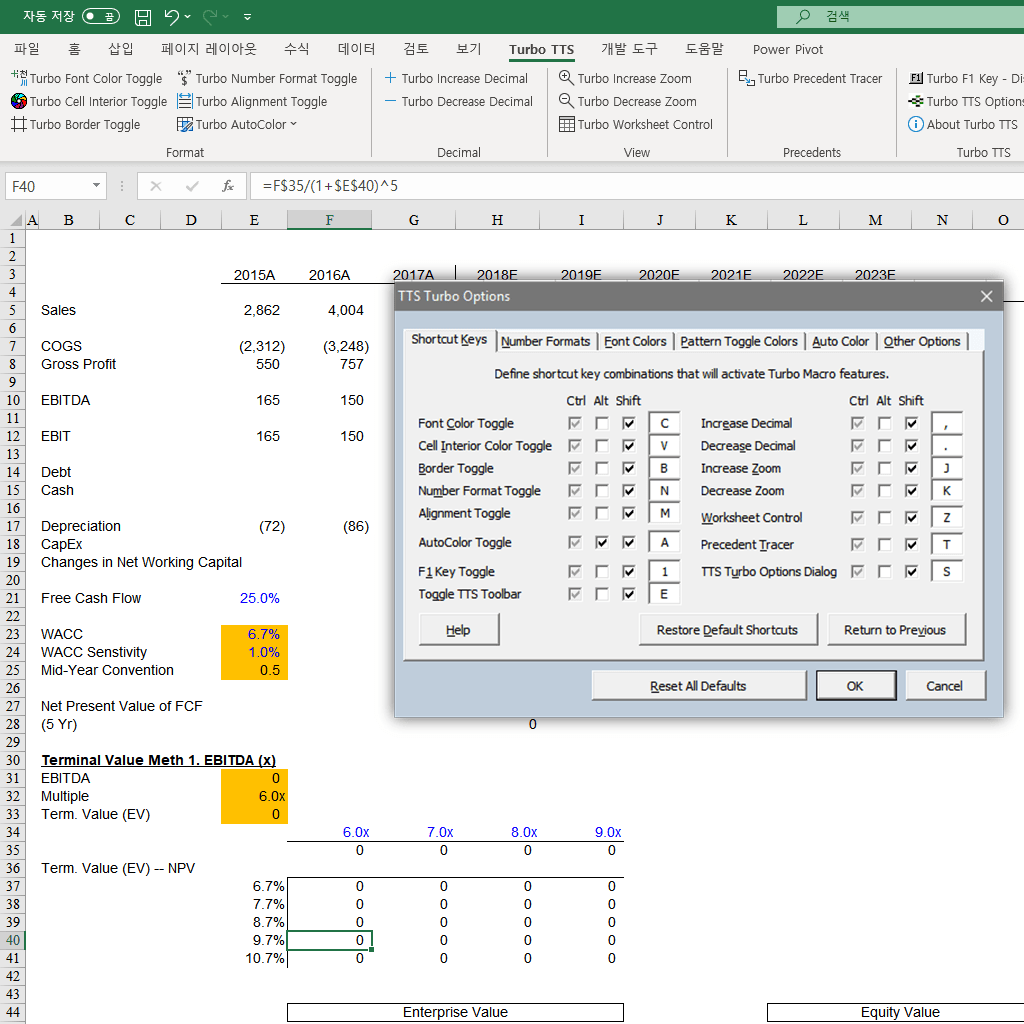Click the Turbo Cell Interior Toggle icon

click(19, 101)
